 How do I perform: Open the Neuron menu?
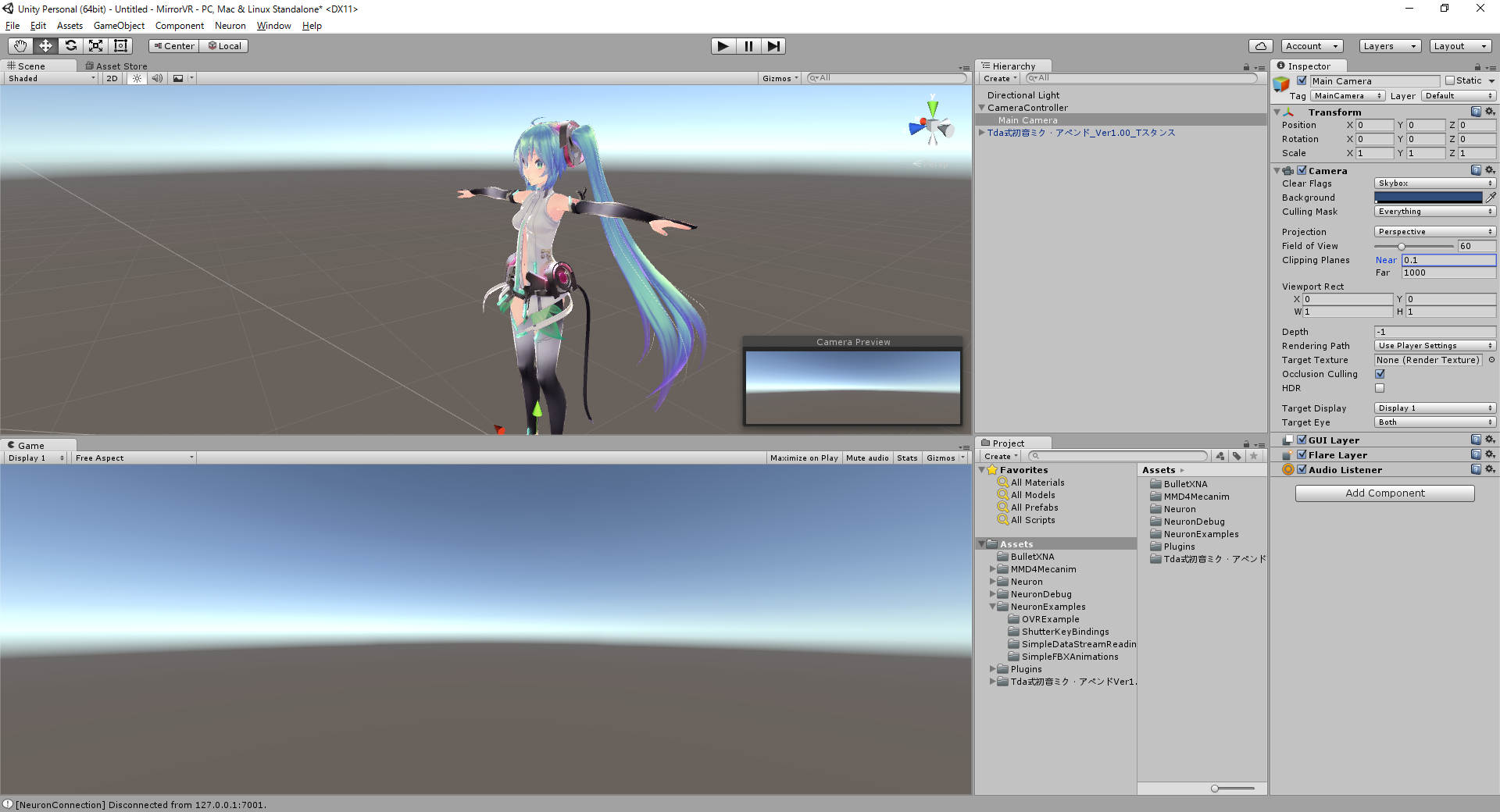230,26
